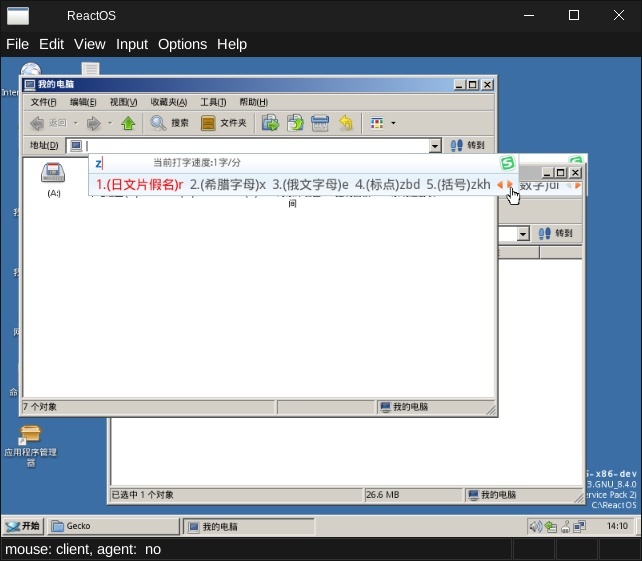Viewport: 642px width, 561px height.
Task: Click My Computer icon in title bar
Action: point(29,85)
